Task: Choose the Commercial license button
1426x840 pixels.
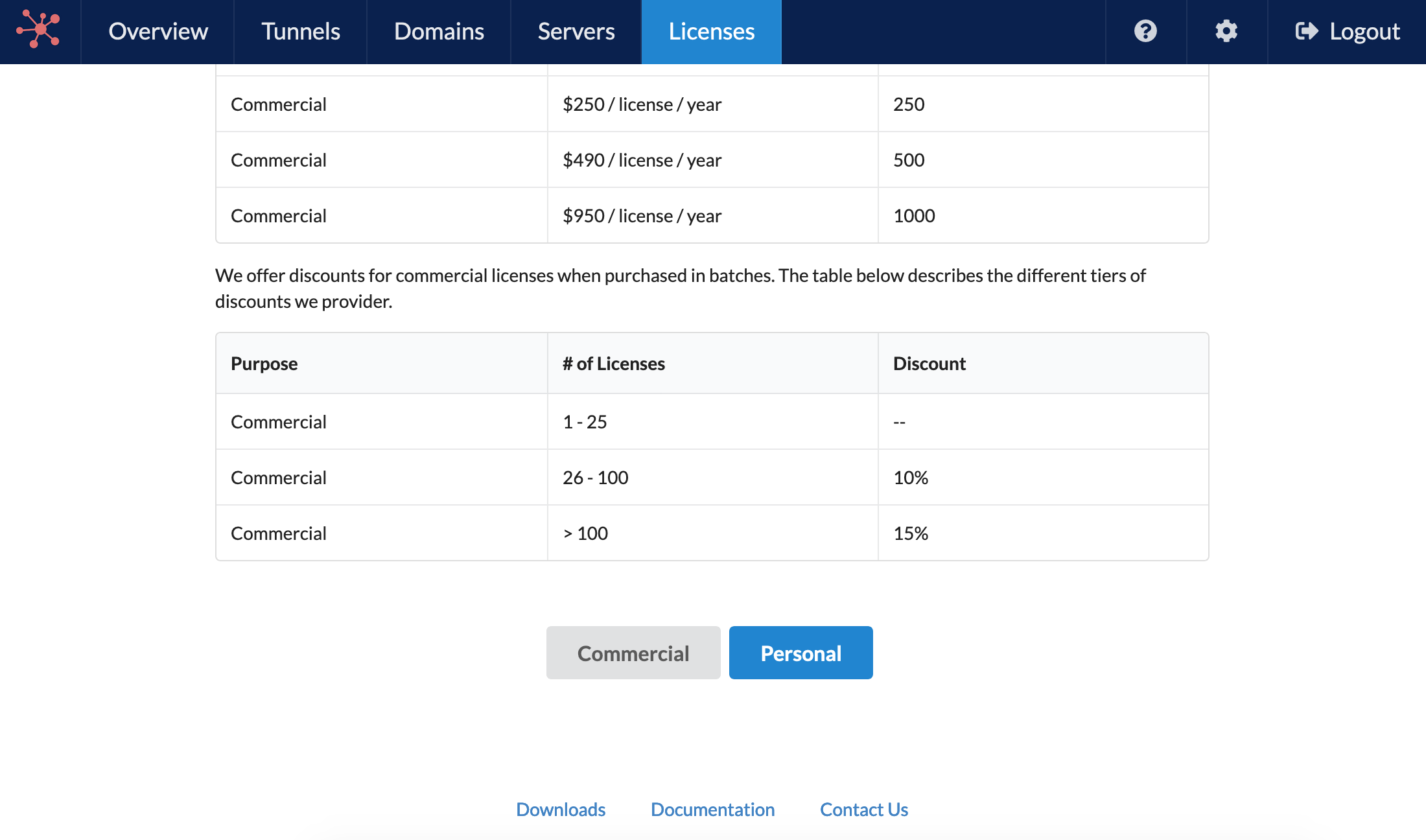Action: (x=633, y=653)
